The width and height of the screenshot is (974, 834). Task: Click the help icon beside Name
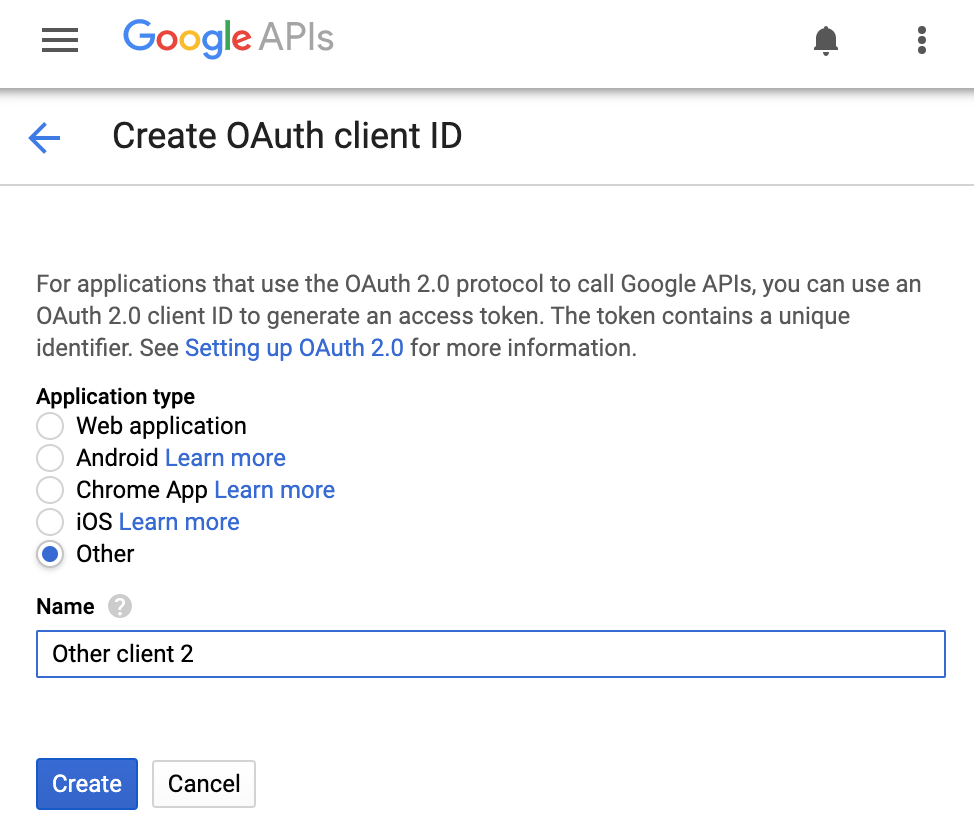click(x=120, y=606)
